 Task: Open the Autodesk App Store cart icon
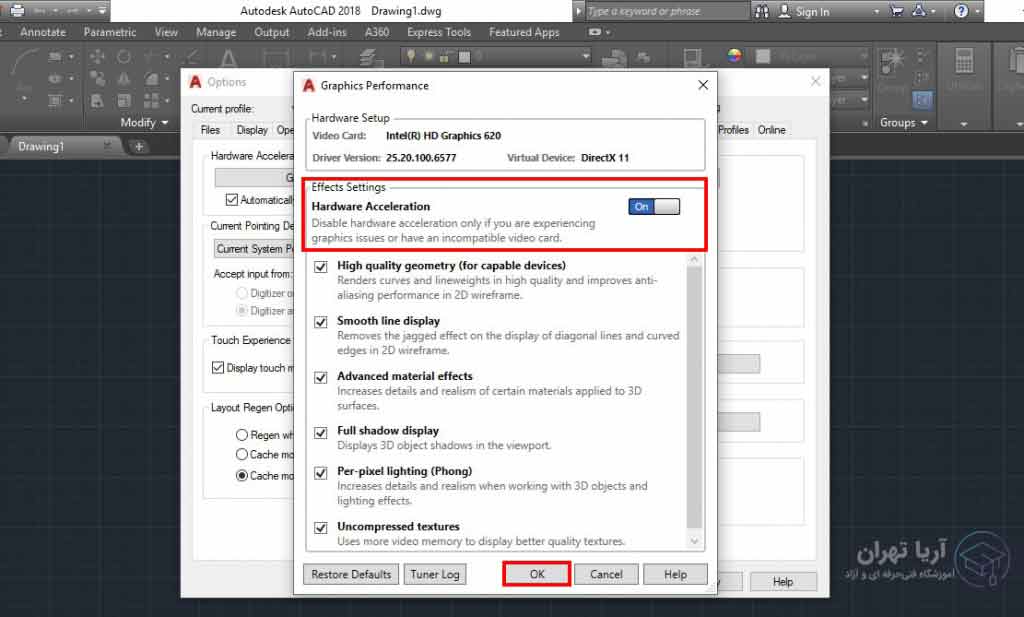pyautogui.click(x=895, y=11)
